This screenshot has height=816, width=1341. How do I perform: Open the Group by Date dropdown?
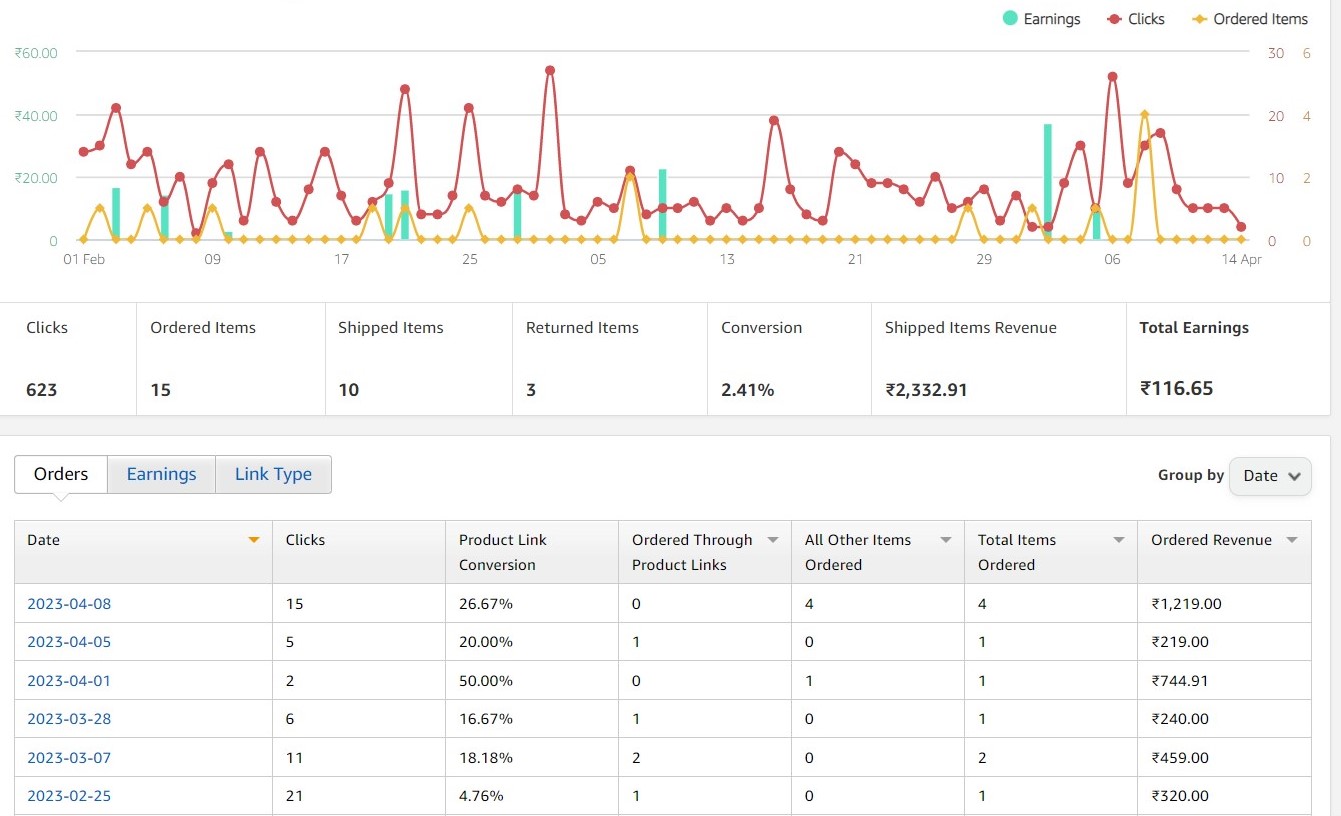point(1269,476)
